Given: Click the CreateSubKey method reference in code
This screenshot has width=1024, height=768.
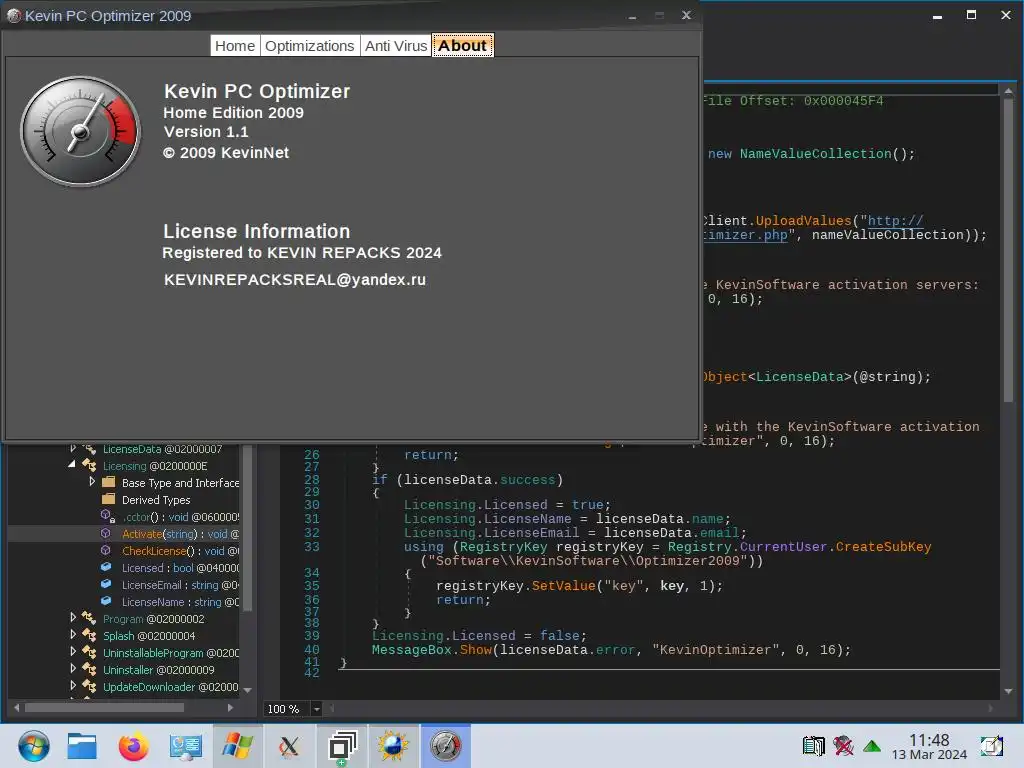Looking at the screenshot, I should [x=883, y=547].
